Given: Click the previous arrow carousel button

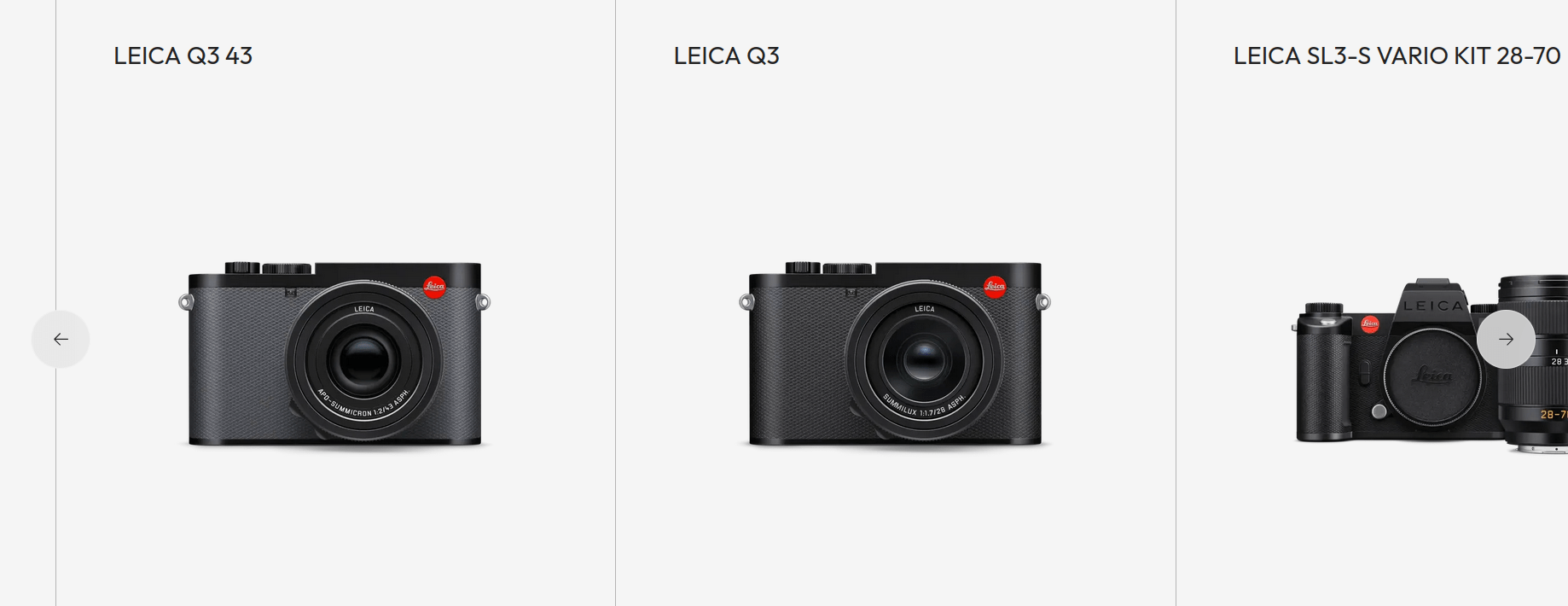Looking at the screenshot, I should pyautogui.click(x=61, y=339).
